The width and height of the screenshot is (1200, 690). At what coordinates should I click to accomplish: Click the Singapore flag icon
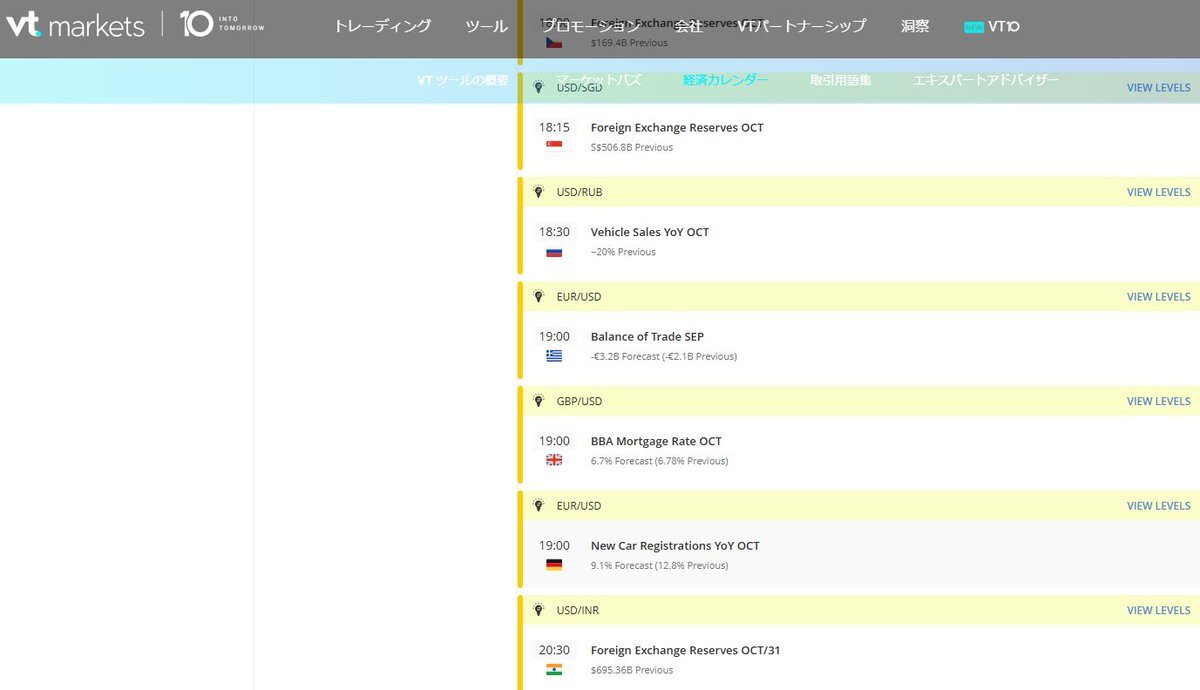click(554, 147)
